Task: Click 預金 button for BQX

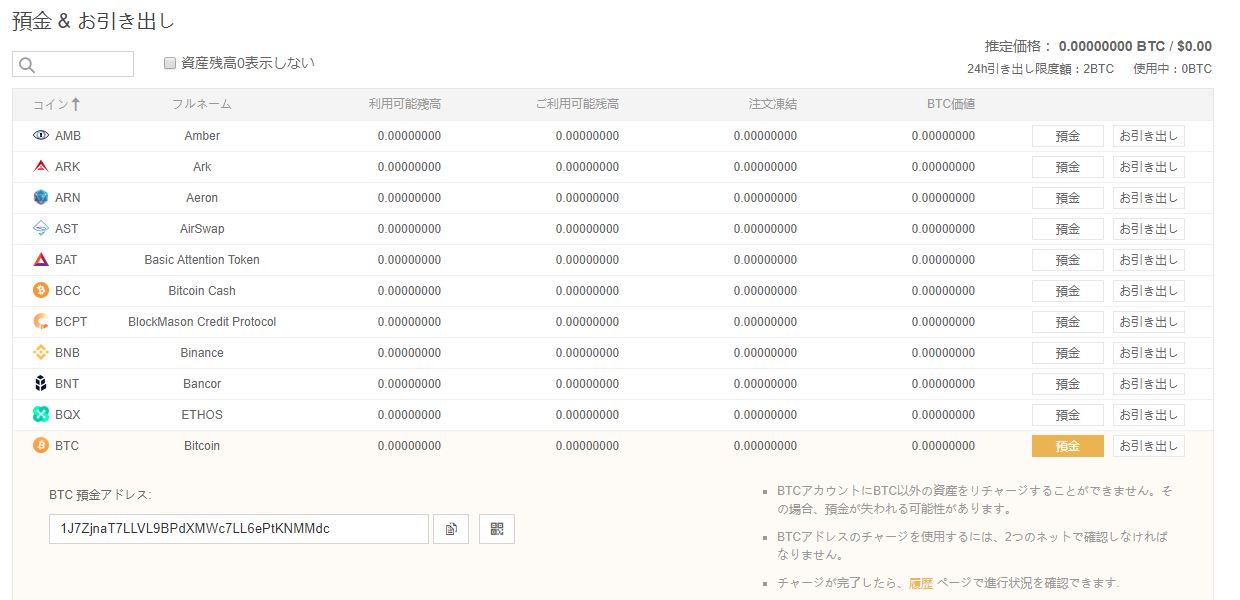Action: (1068, 415)
